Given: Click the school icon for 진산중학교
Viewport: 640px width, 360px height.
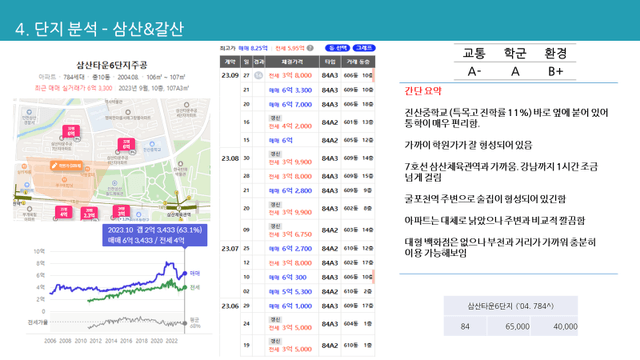Looking at the screenshot, I should (x=152, y=144).
